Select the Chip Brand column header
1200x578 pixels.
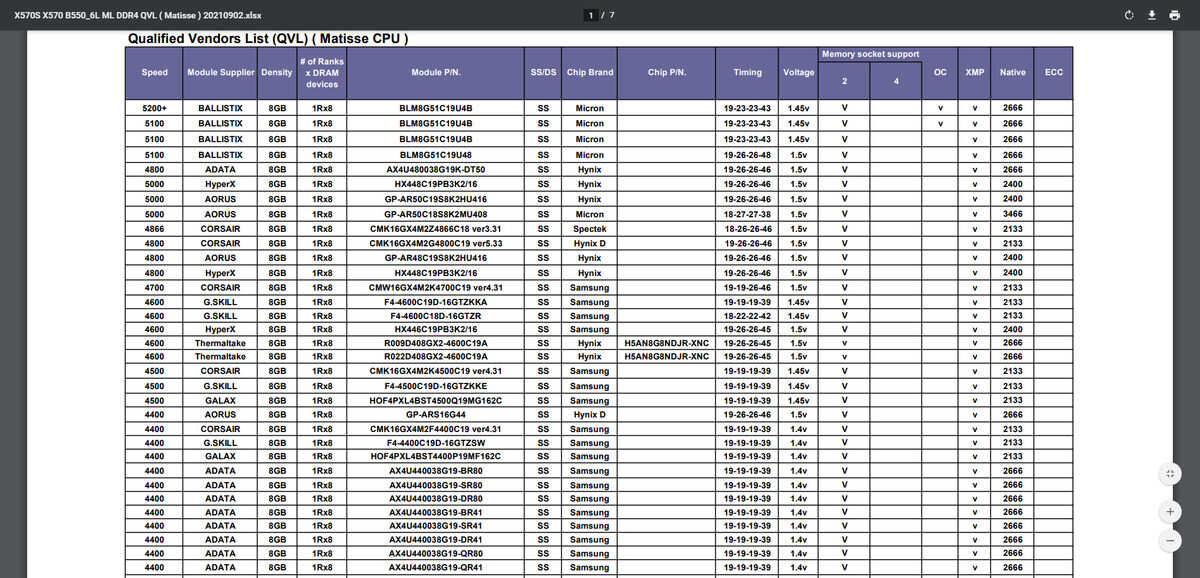coord(590,72)
